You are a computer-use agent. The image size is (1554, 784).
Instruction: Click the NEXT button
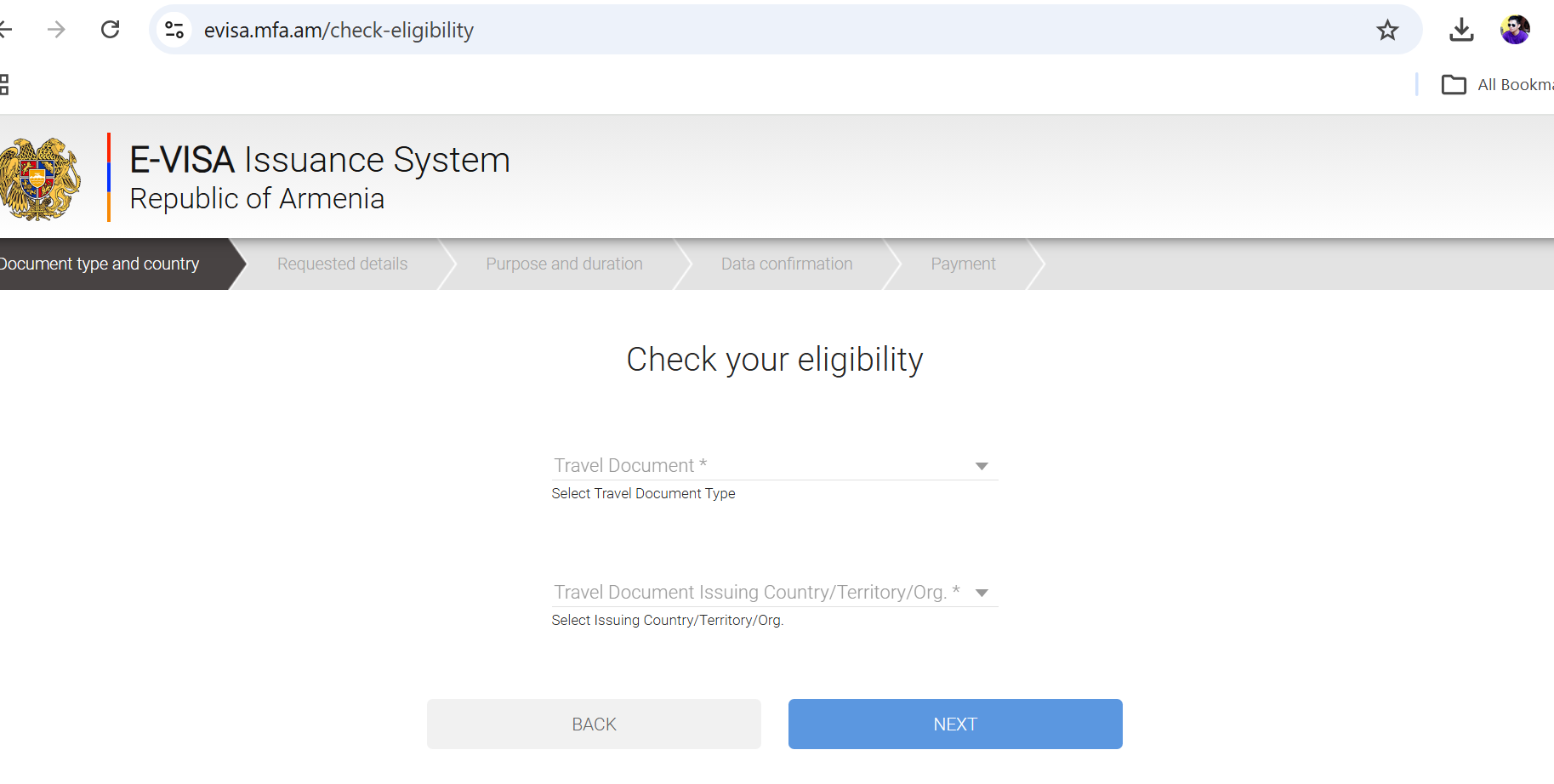[x=955, y=724]
